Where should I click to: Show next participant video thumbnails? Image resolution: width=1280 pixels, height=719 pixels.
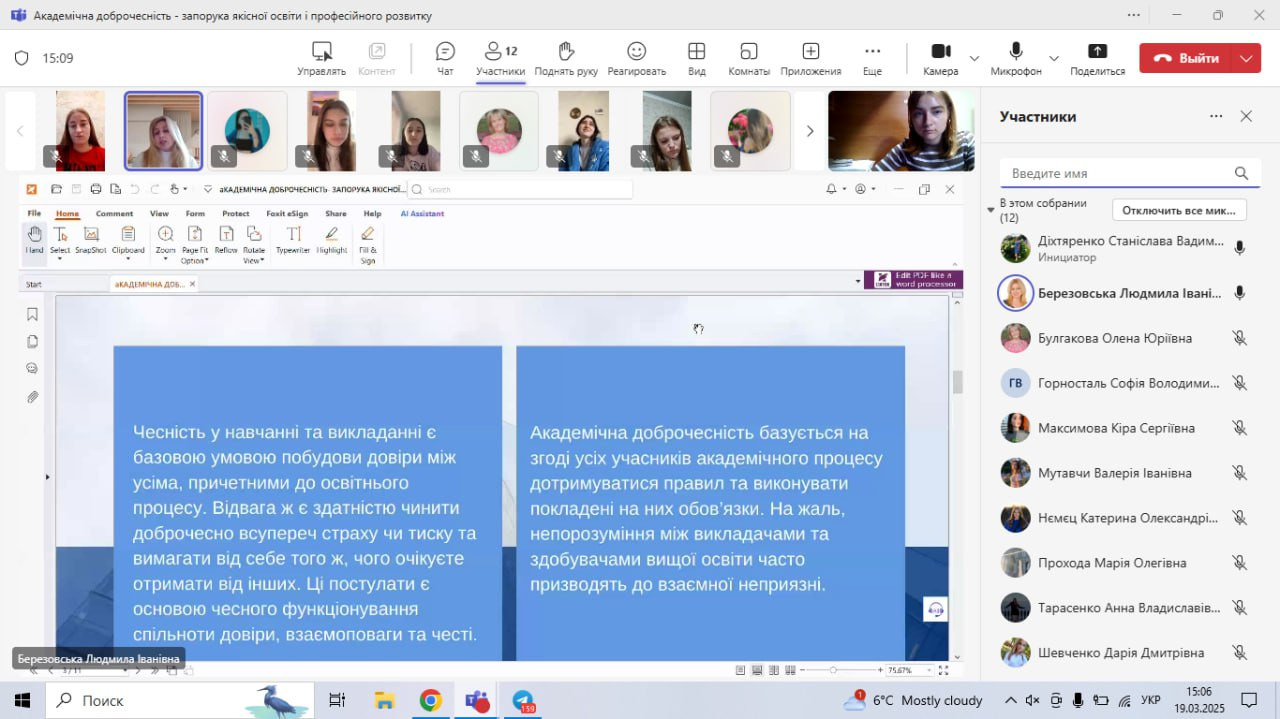pos(810,131)
